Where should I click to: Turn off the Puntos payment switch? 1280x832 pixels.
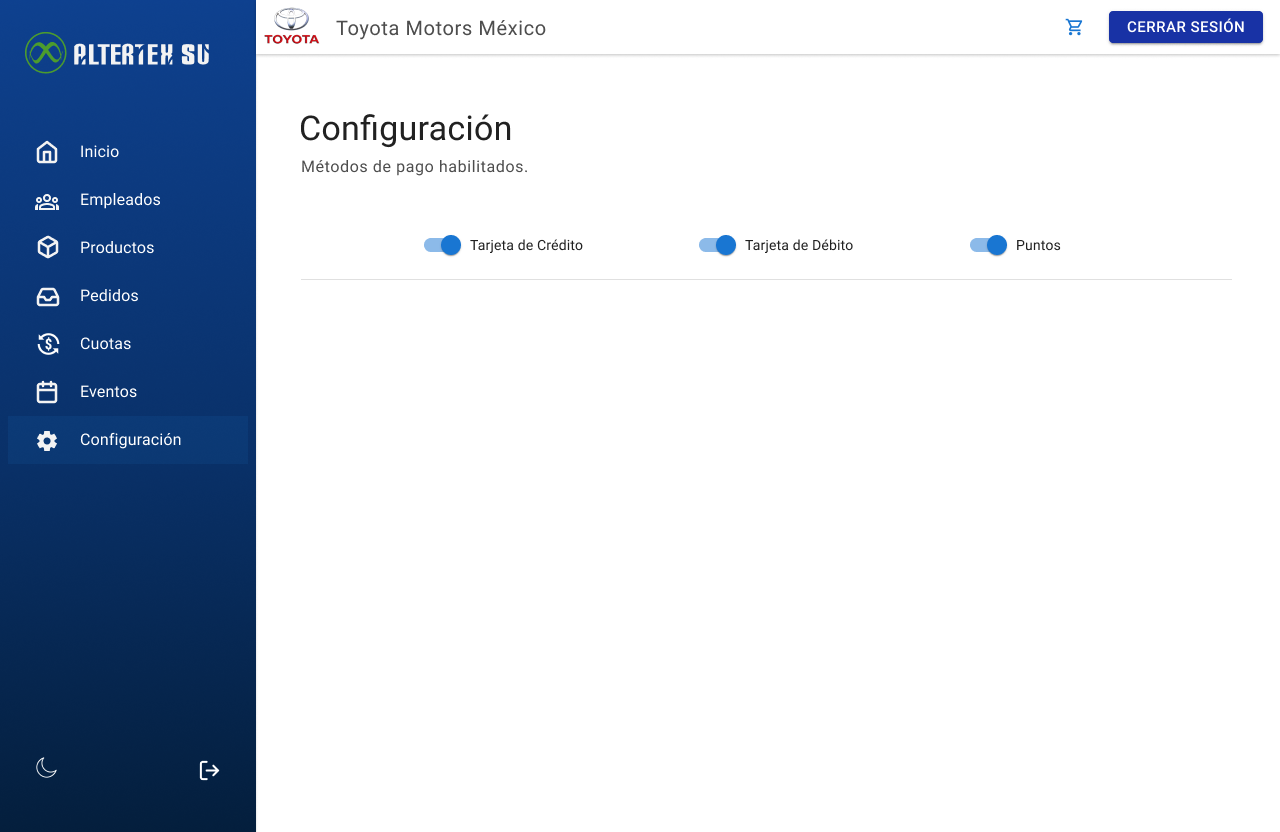pyautogui.click(x=988, y=245)
